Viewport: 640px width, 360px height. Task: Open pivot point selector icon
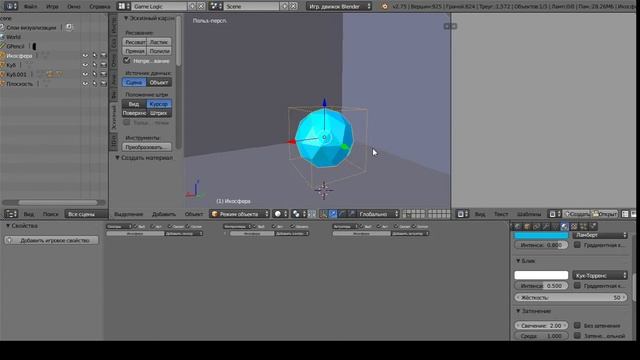tap(298, 214)
